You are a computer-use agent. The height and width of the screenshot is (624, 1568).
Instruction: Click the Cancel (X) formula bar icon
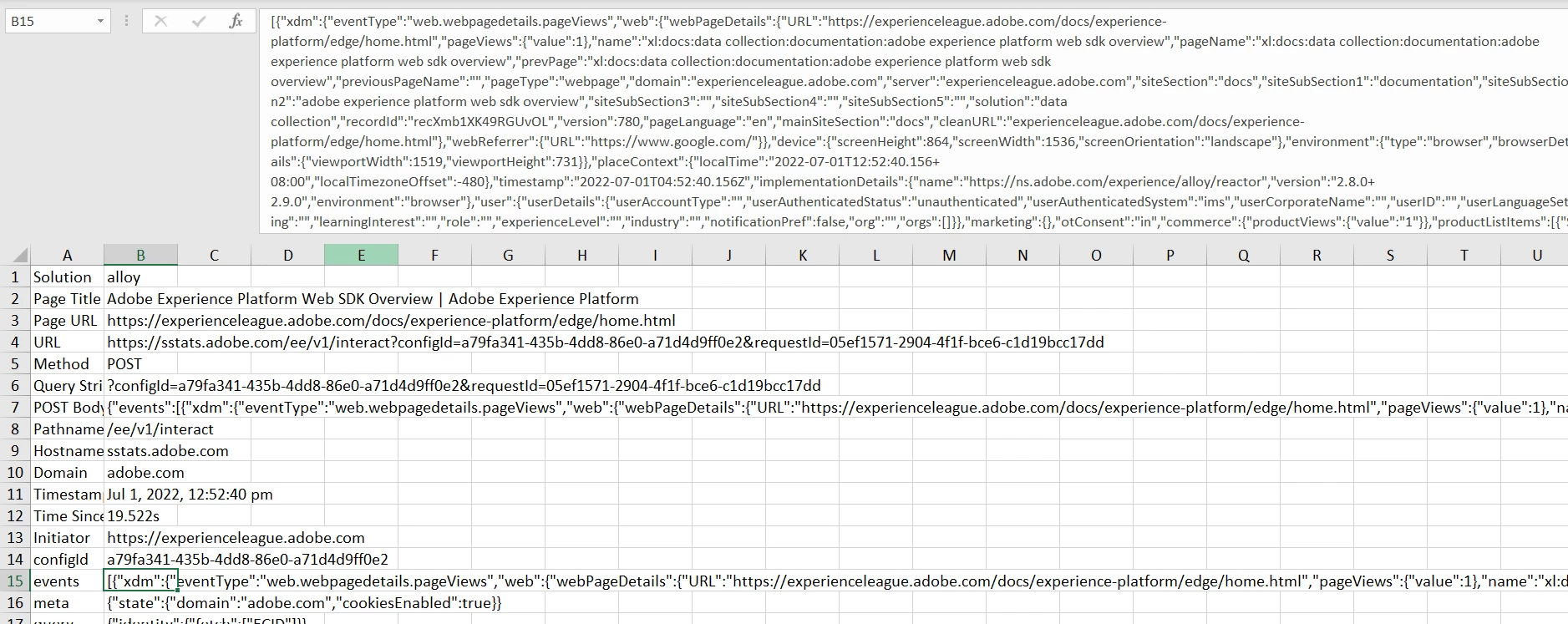pos(160,22)
